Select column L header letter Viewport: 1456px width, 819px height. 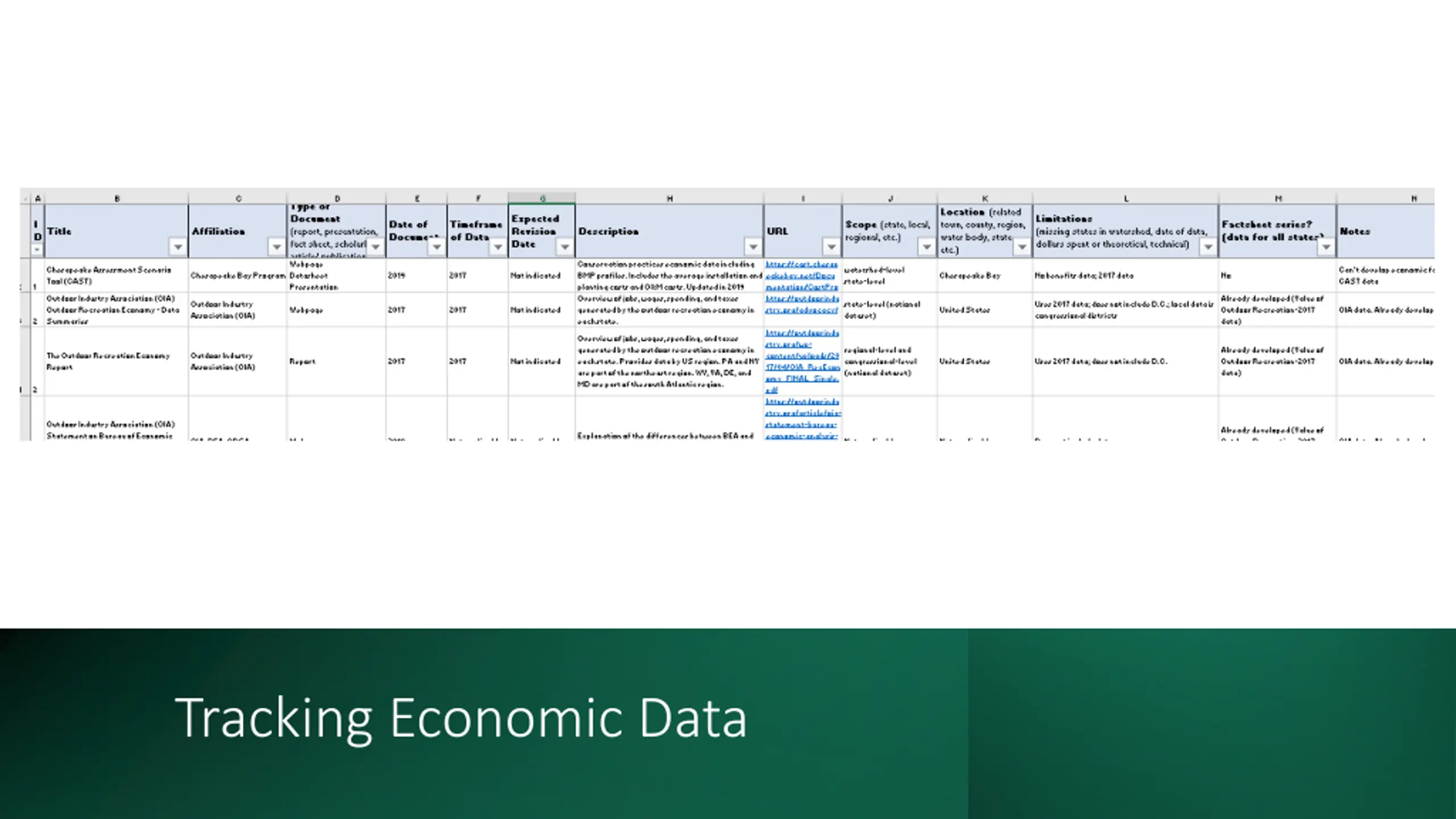click(1126, 198)
